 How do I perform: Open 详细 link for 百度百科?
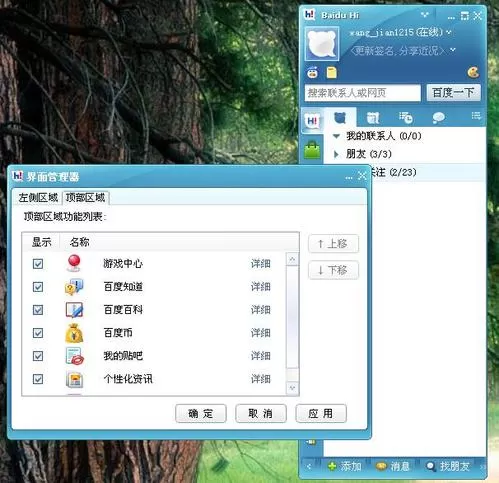(261, 310)
